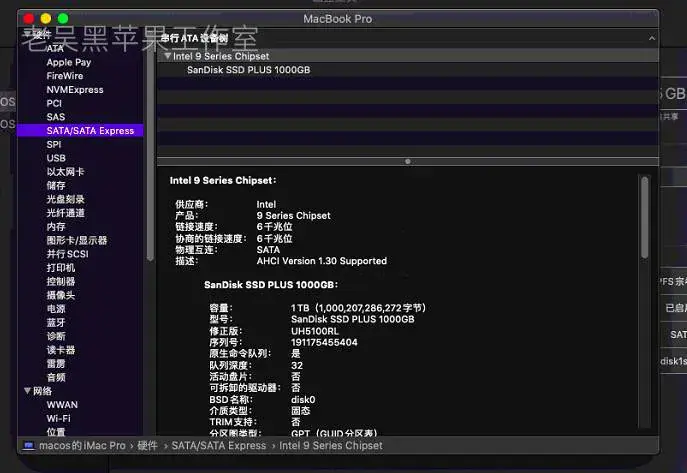Open 内存 hardware category
This screenshot has width=687, height=473.
tap(56, 227)
